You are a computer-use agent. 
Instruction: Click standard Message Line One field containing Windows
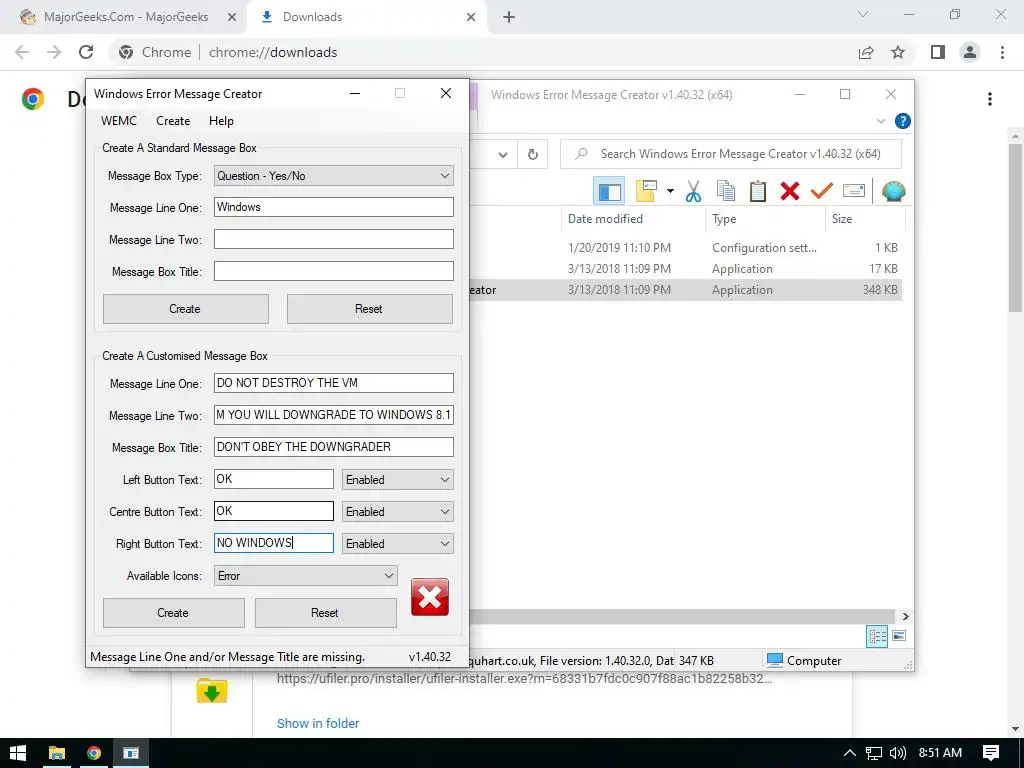click(334, 207)
